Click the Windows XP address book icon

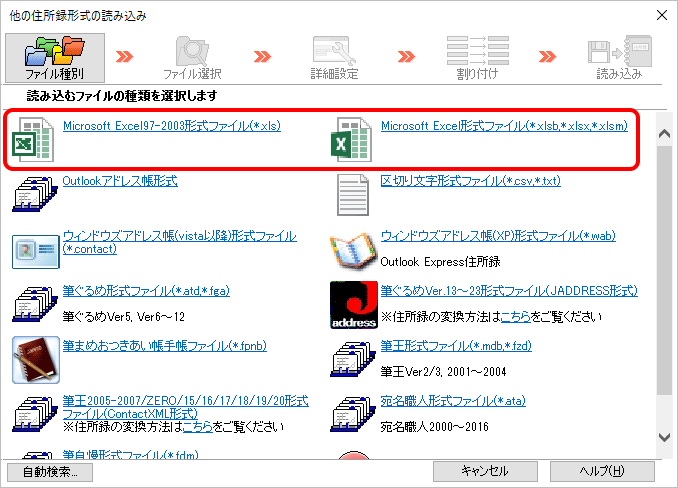[x=353, y=251]
